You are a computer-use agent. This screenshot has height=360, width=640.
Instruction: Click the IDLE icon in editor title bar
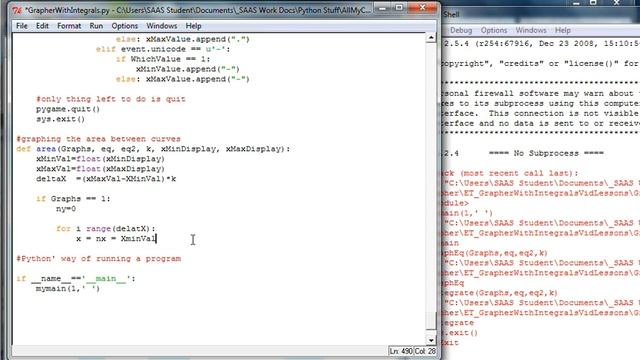[x=17, y=10]
